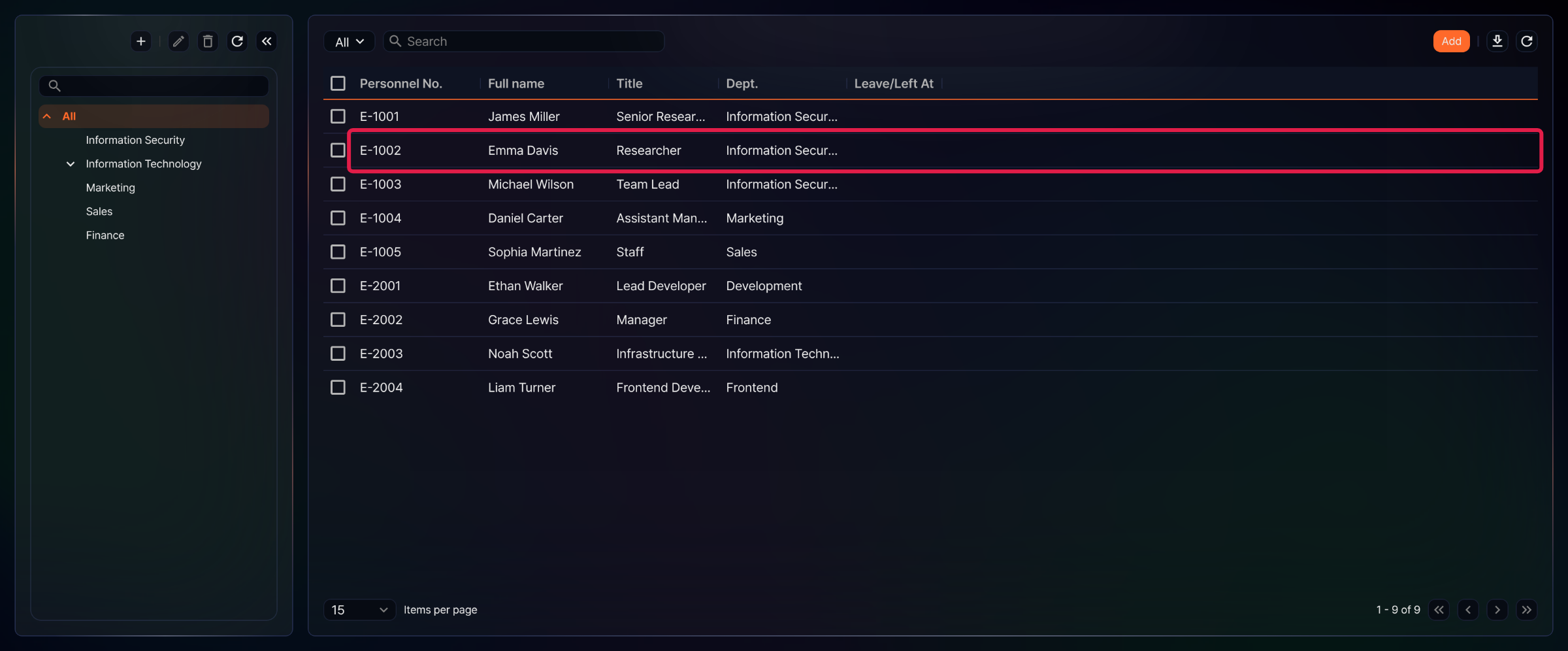Click the Development department cell
This screenshot has height=651, width=1568.
click(x=764, y=286)
